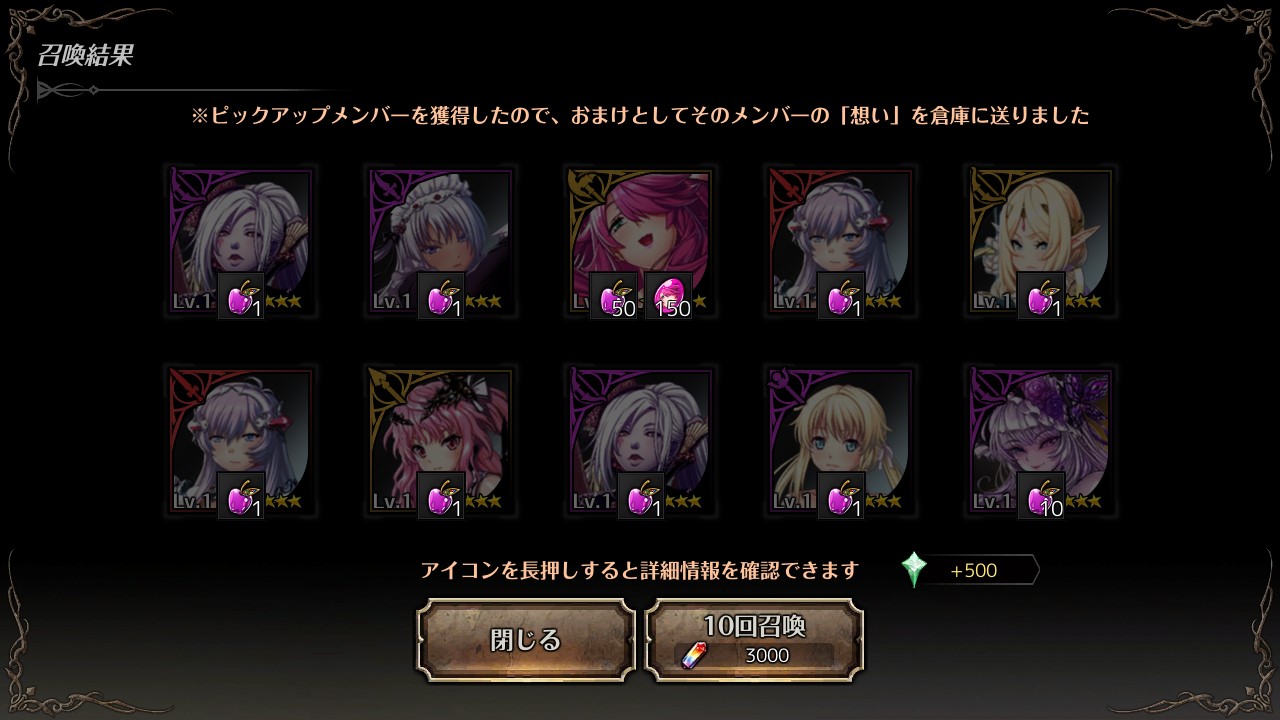This screenshot has height=720, width=1280.
Task: Tap the maid with white headdress card
Action: pyautogui.click(x=440, y=241)
